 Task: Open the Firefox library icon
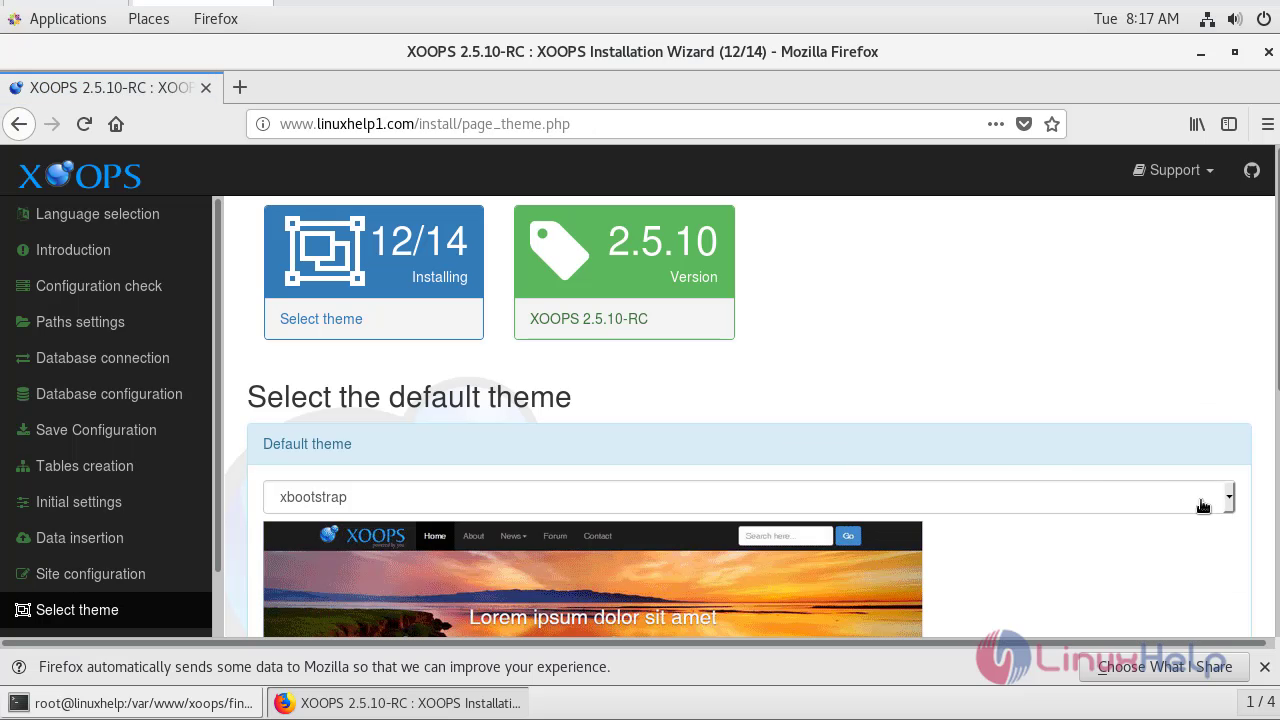tap(1197, 124)
